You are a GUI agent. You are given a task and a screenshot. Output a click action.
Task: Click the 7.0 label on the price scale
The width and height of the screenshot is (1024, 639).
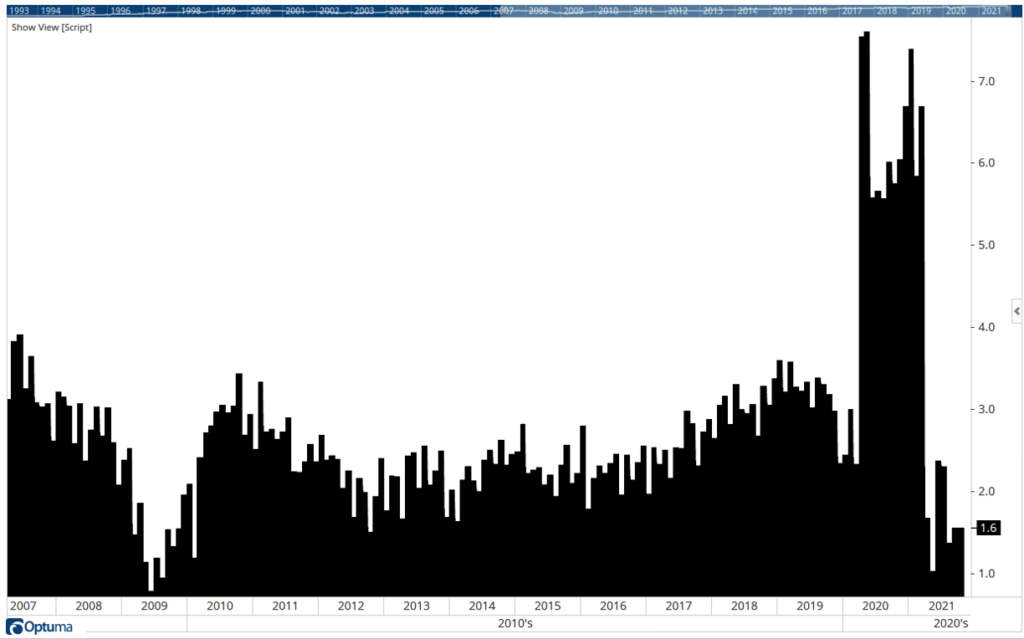point(986,81)
